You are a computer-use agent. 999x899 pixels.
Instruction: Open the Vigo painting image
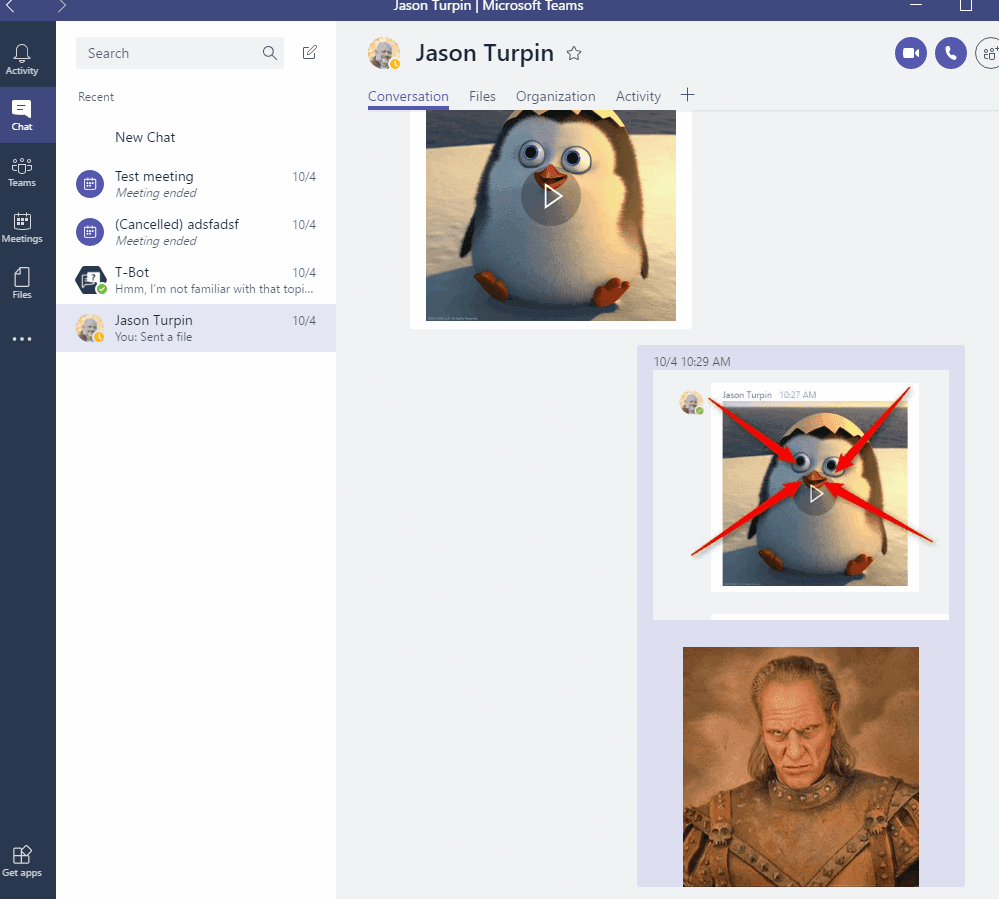pyautogui.click(x=801, y=766)
